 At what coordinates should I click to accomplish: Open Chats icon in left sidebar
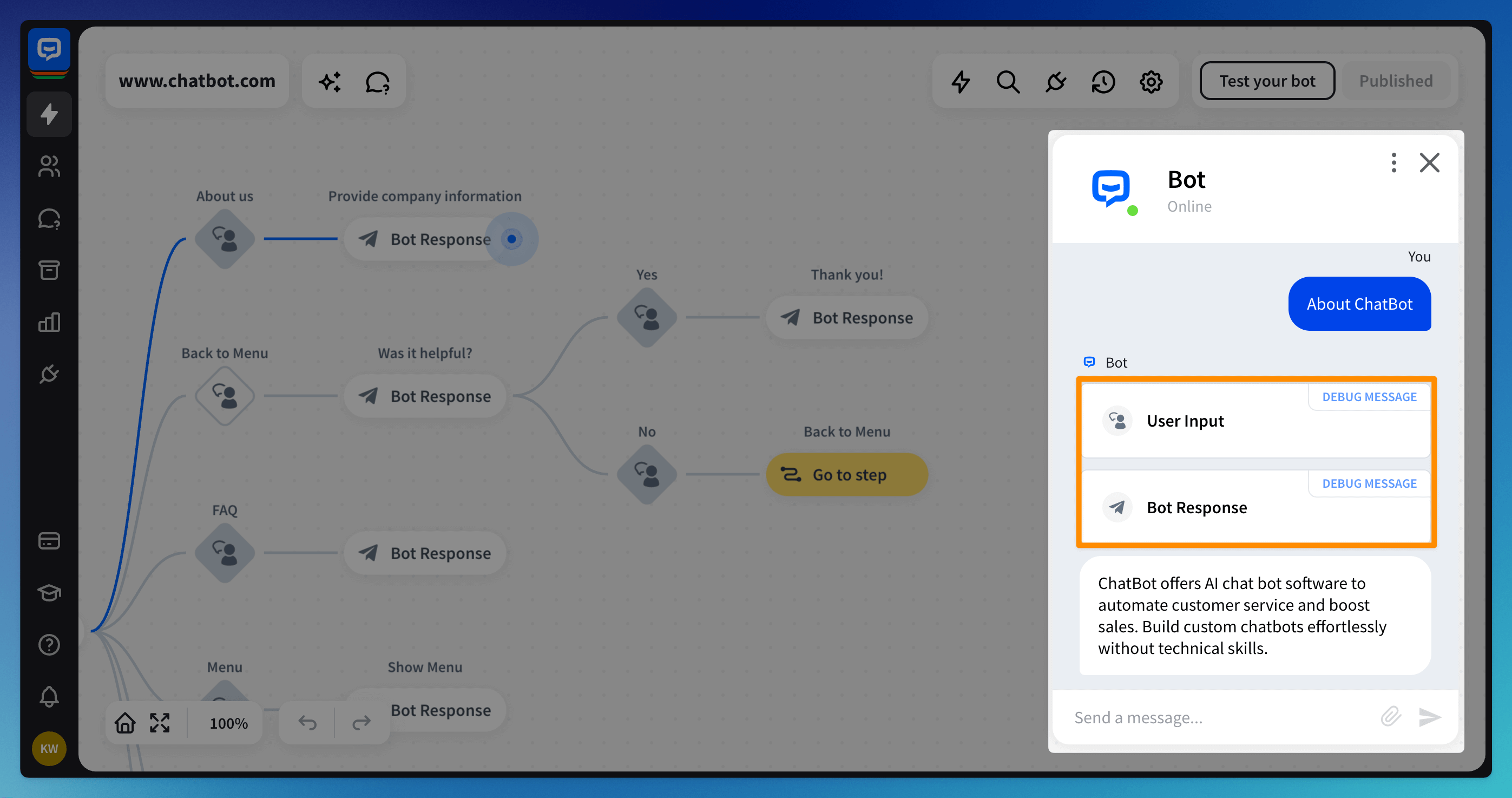coord(49,218)
